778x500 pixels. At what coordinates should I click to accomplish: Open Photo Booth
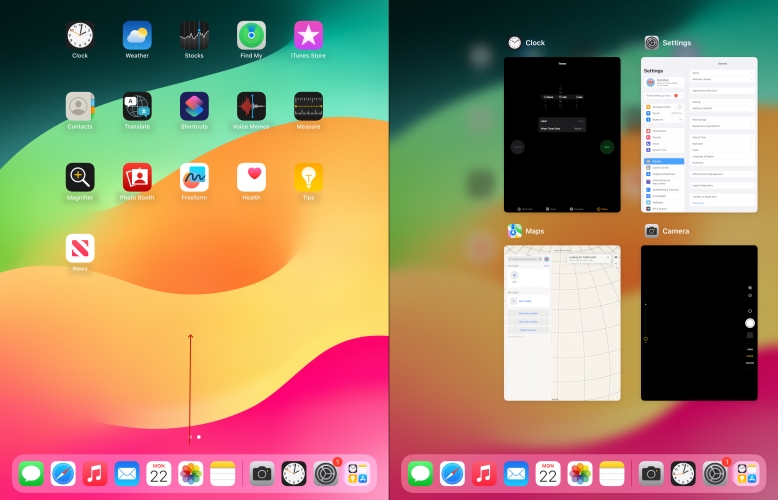(137, 177)
